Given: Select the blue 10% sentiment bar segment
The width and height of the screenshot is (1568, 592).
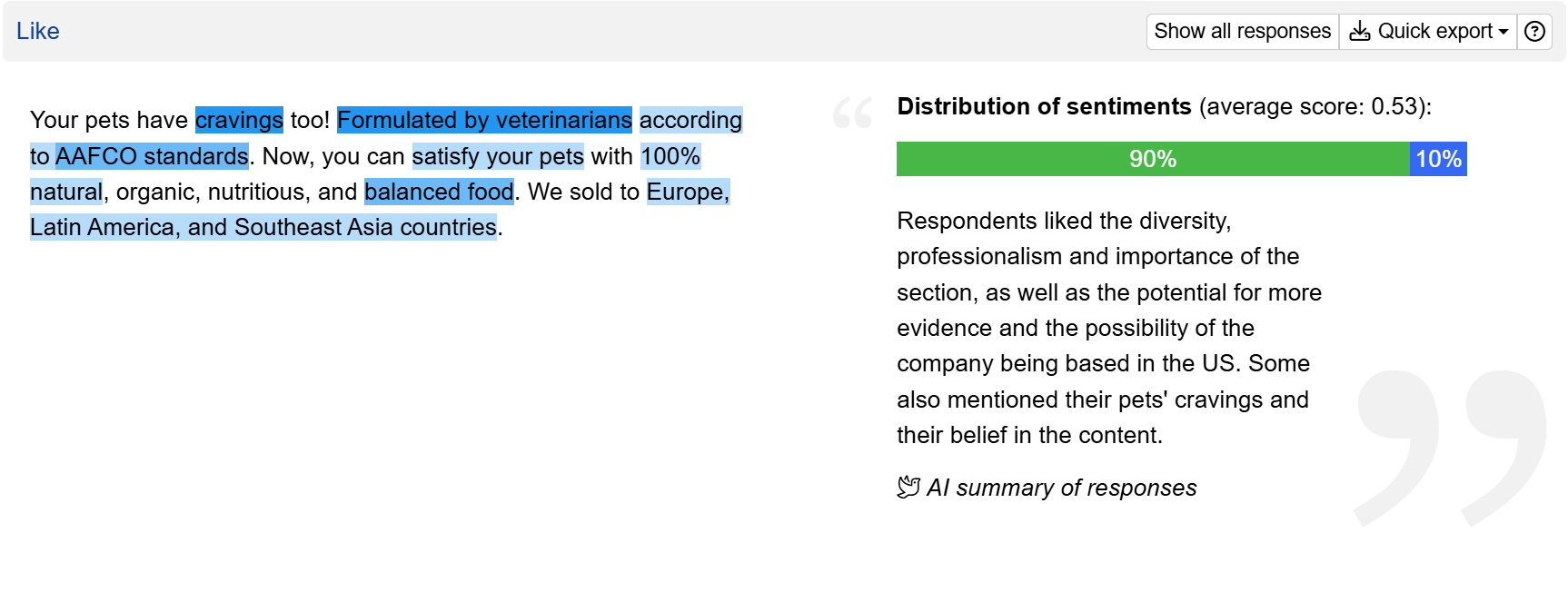Looking at the screenshot, I should coord(1438,159).
